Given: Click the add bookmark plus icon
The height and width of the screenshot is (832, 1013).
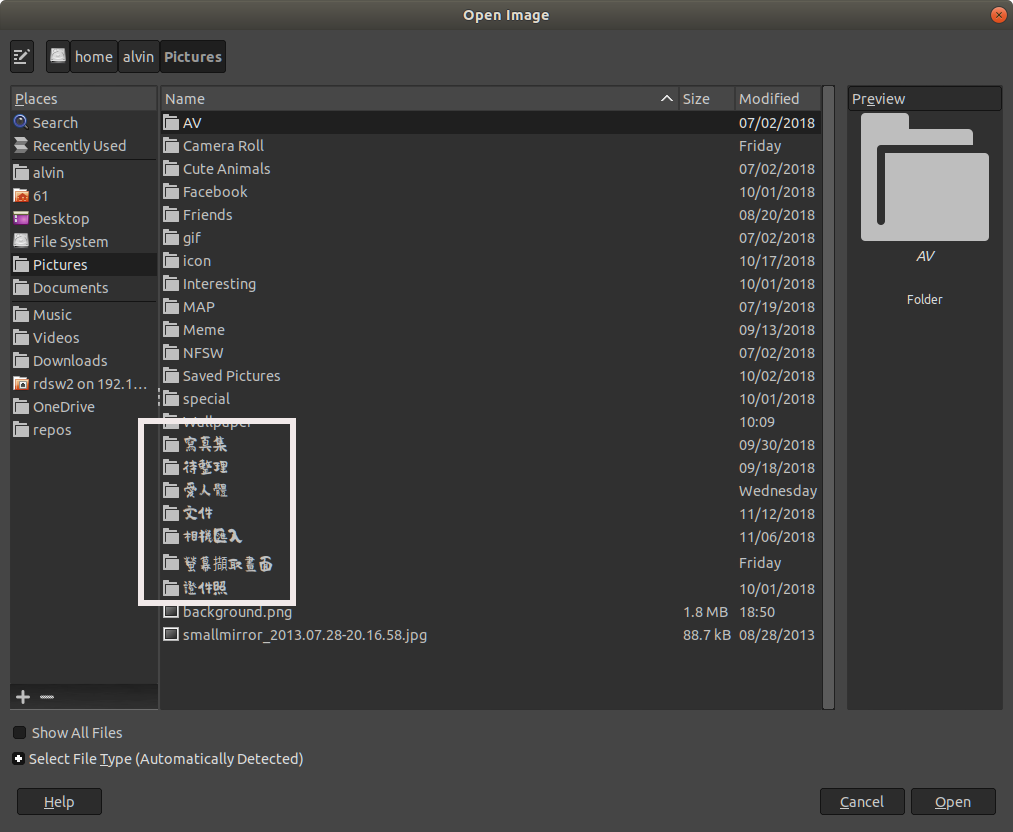Looking at the screenshot, I should pyautogui.click(x=23, y=697).
